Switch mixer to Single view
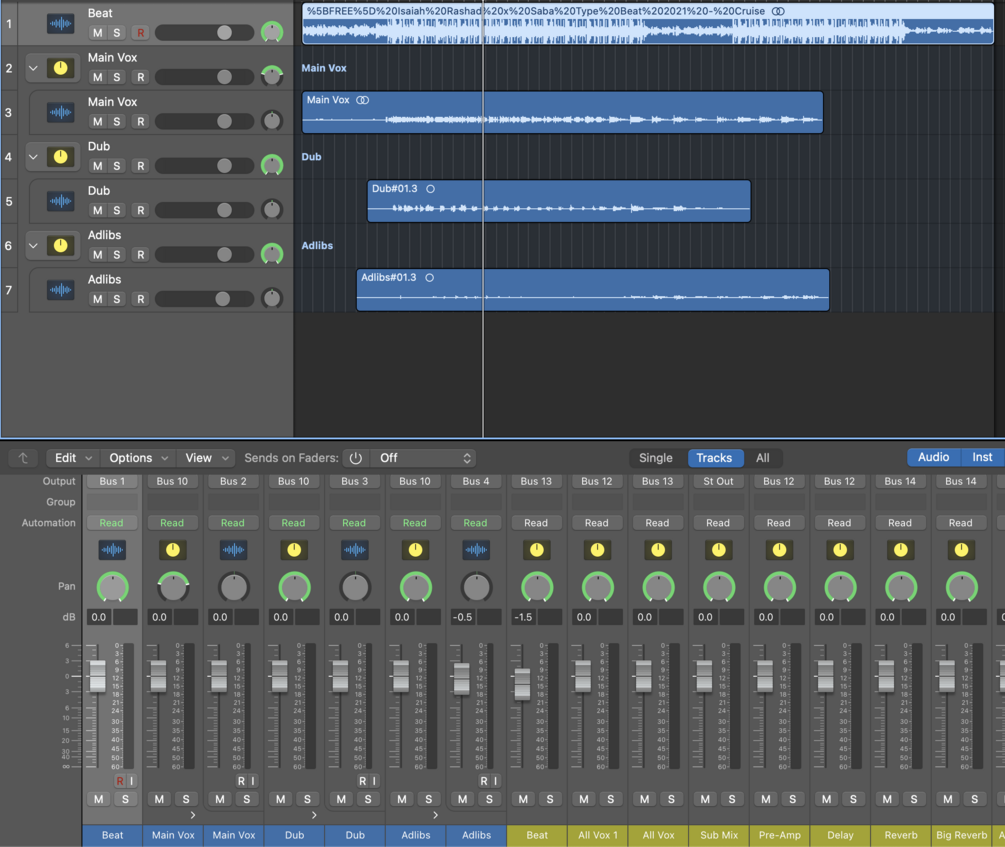The height and width of the screenshot is (847, 1005). (x=656, y=458)
